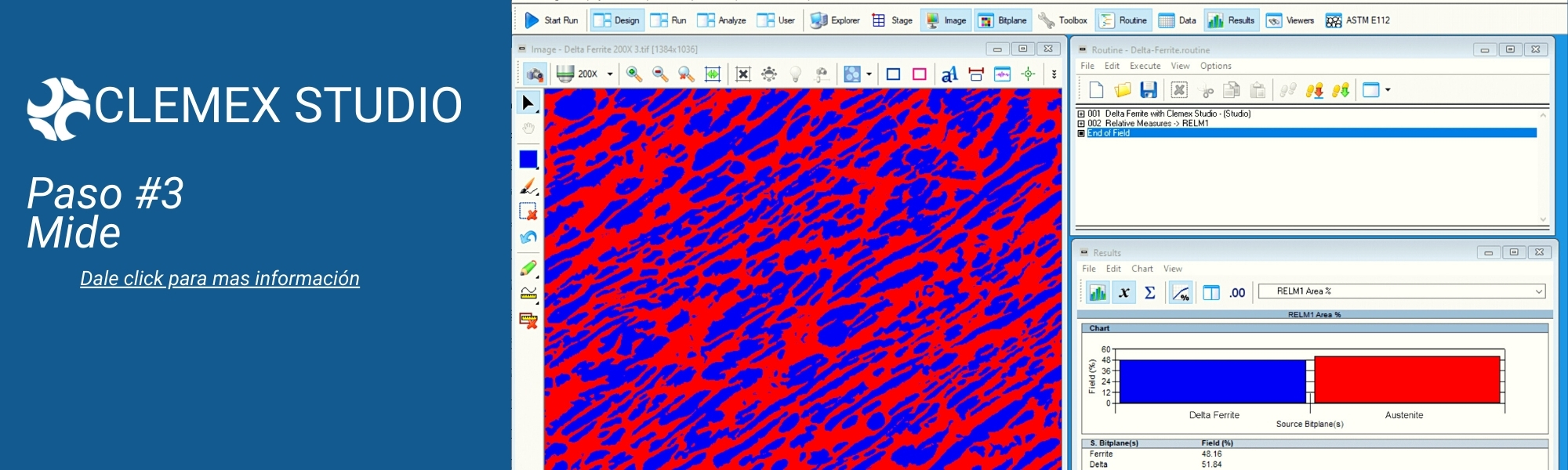The height and width of the screenshot is (470, 1568).
Task: Click the blue rectangle frame icon
Action: 893,74
